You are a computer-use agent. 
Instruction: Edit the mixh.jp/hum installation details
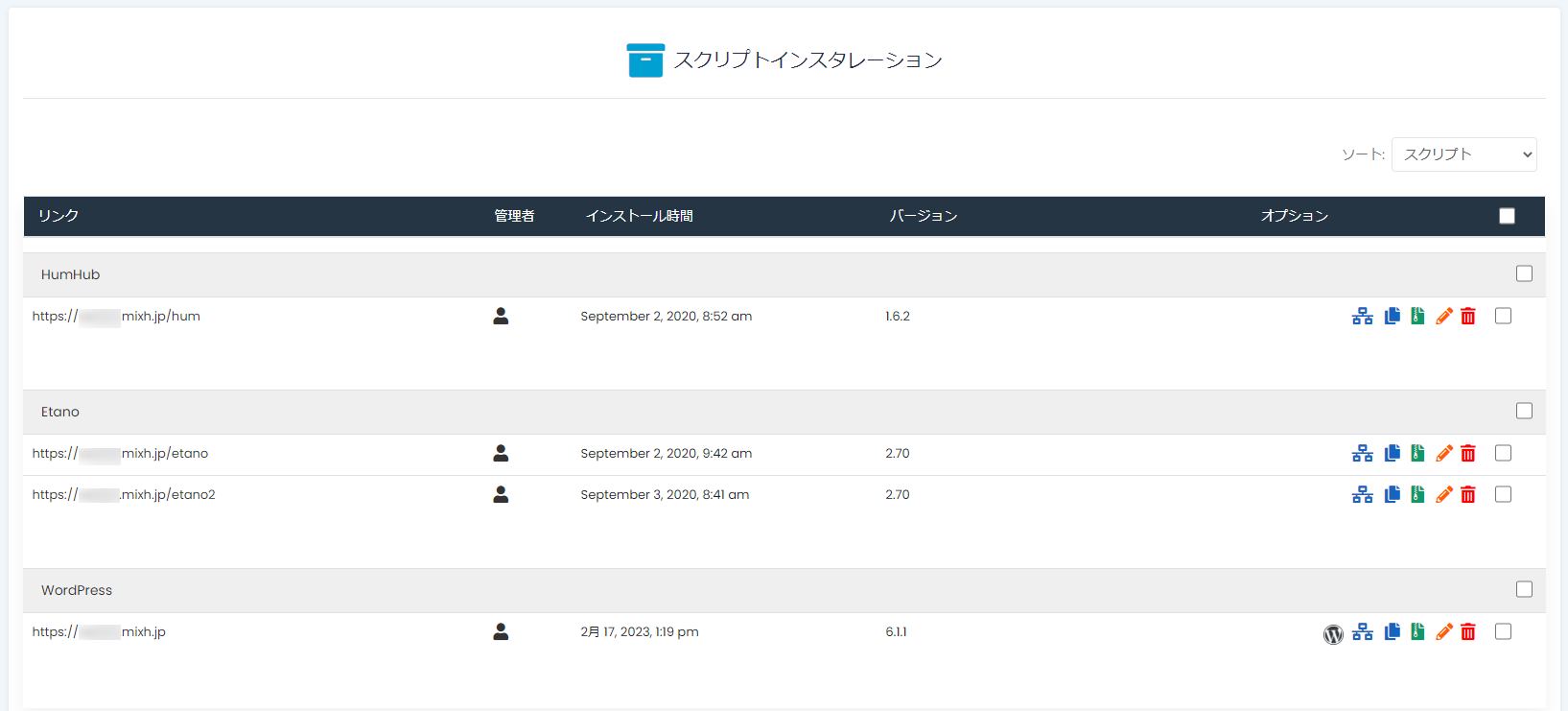click(x=1443, y=316)
